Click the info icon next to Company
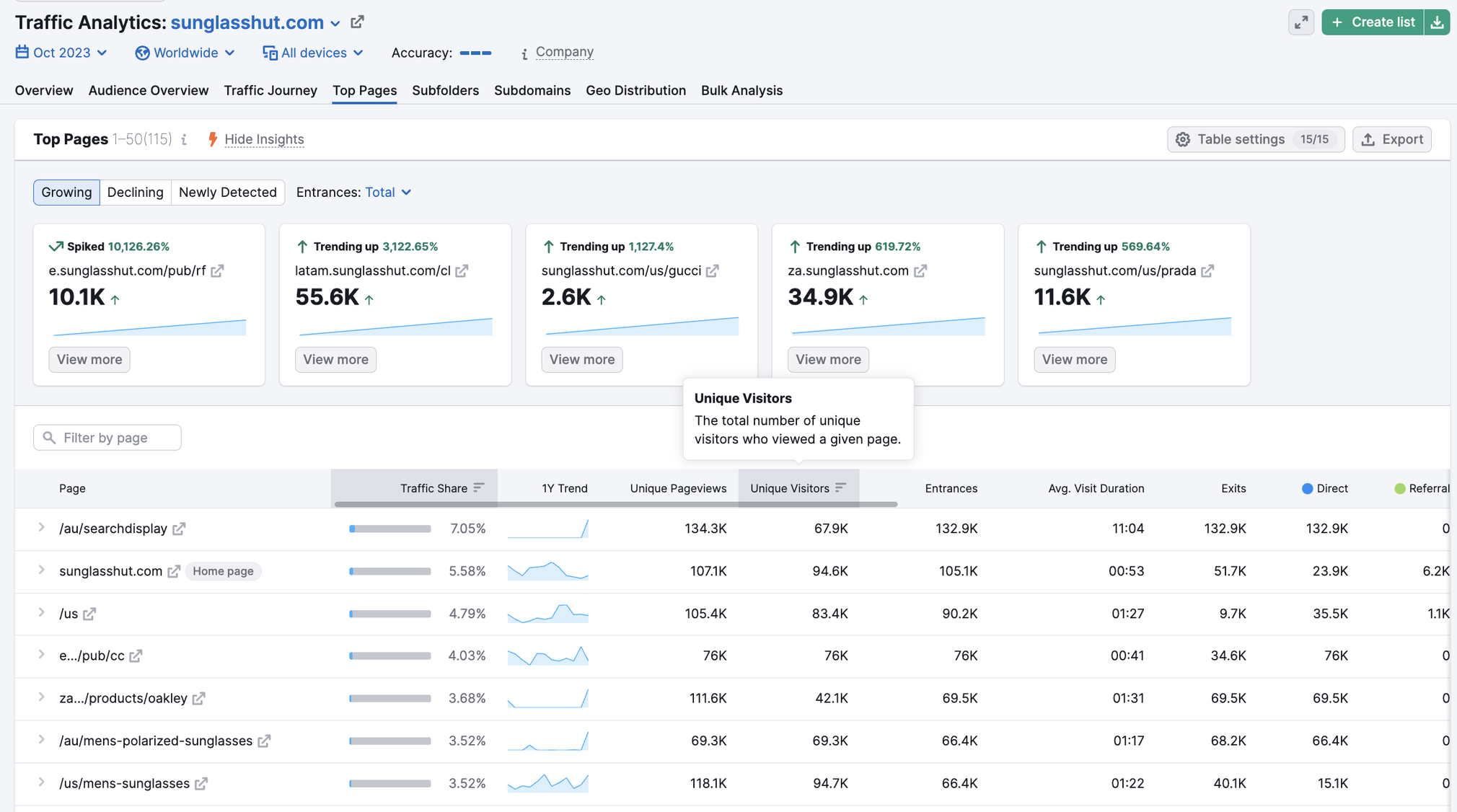 [524, 53]
